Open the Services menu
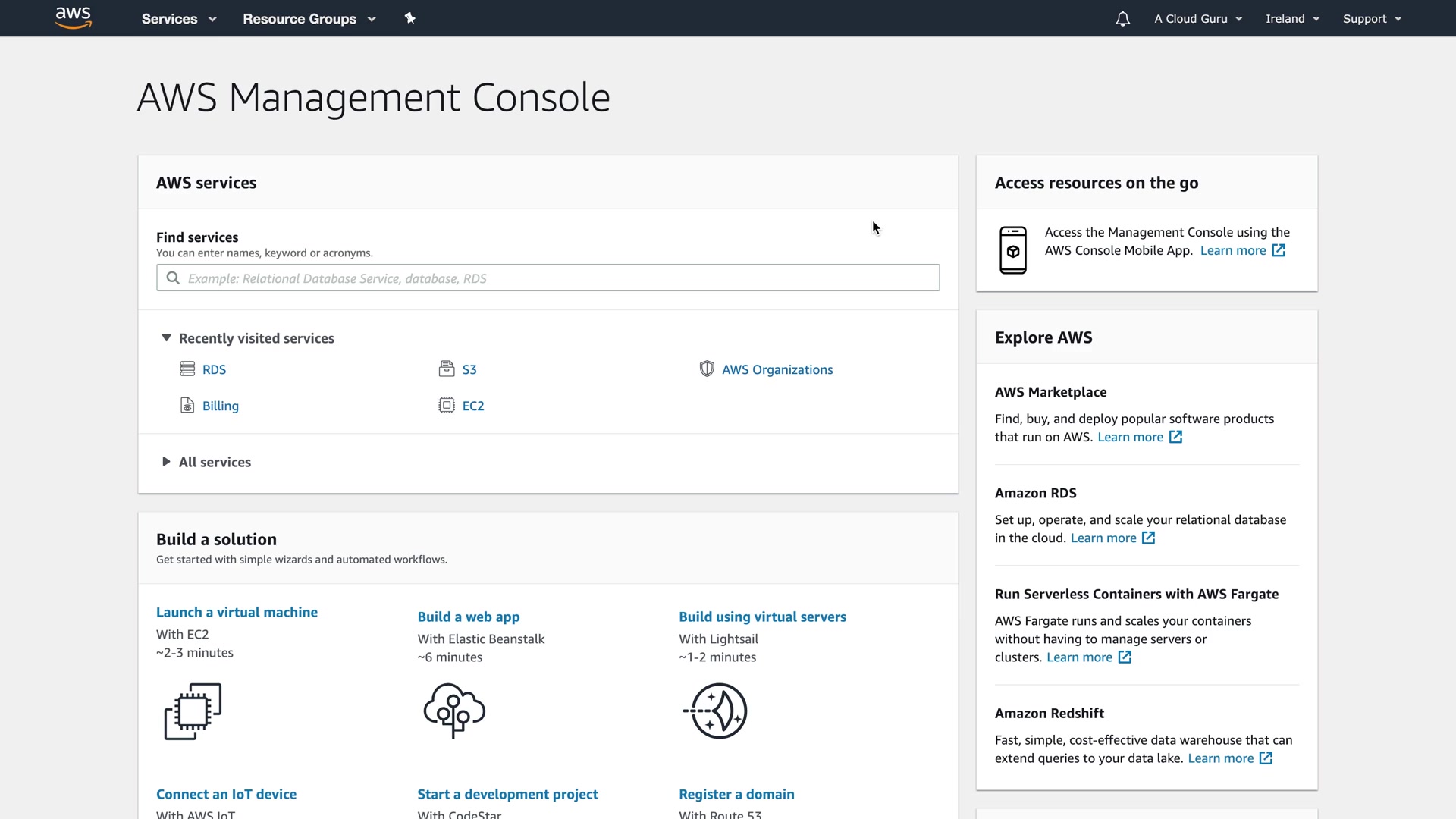 (x=178, y=19)
